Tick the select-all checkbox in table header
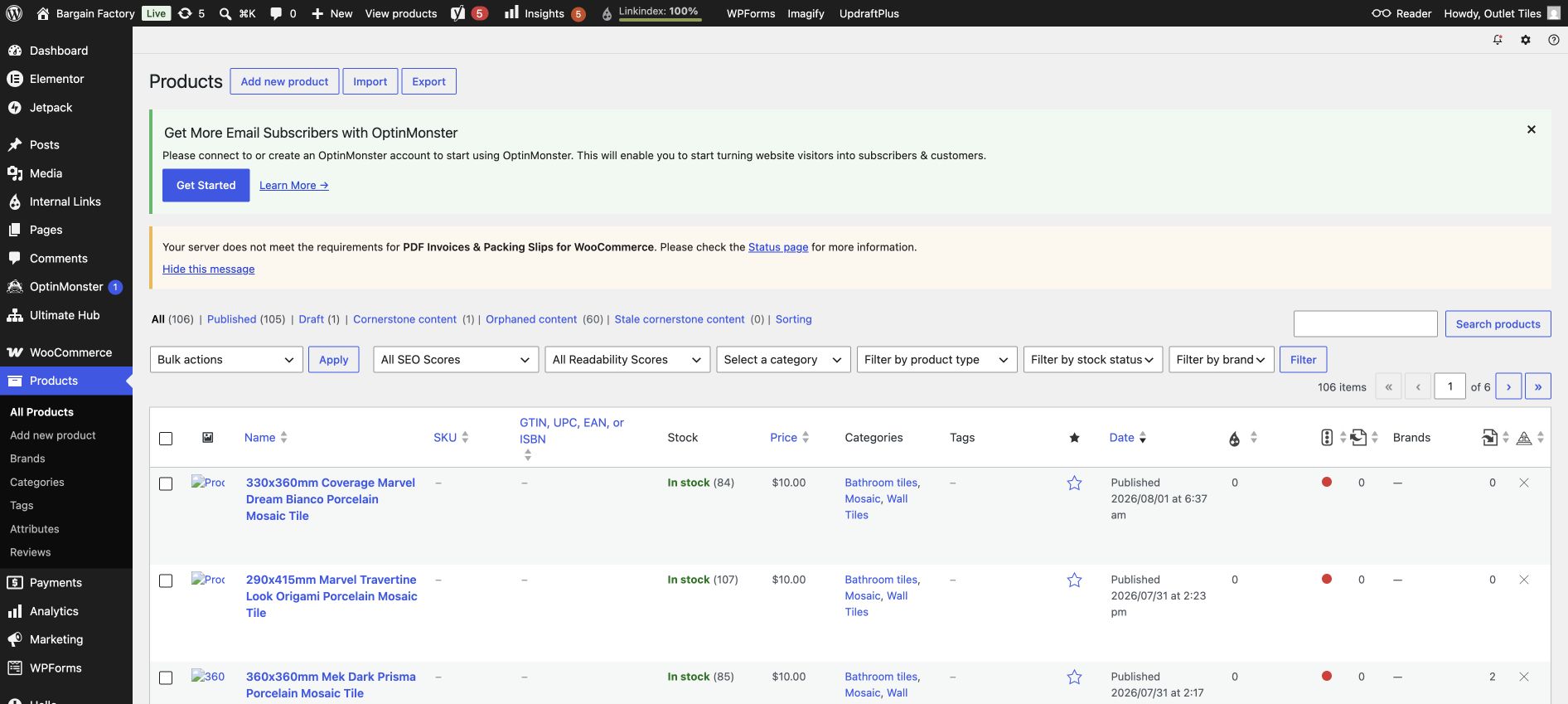The height and width of the screenshot is (704, 1568). pyautogui.click(x=166, y=439)
